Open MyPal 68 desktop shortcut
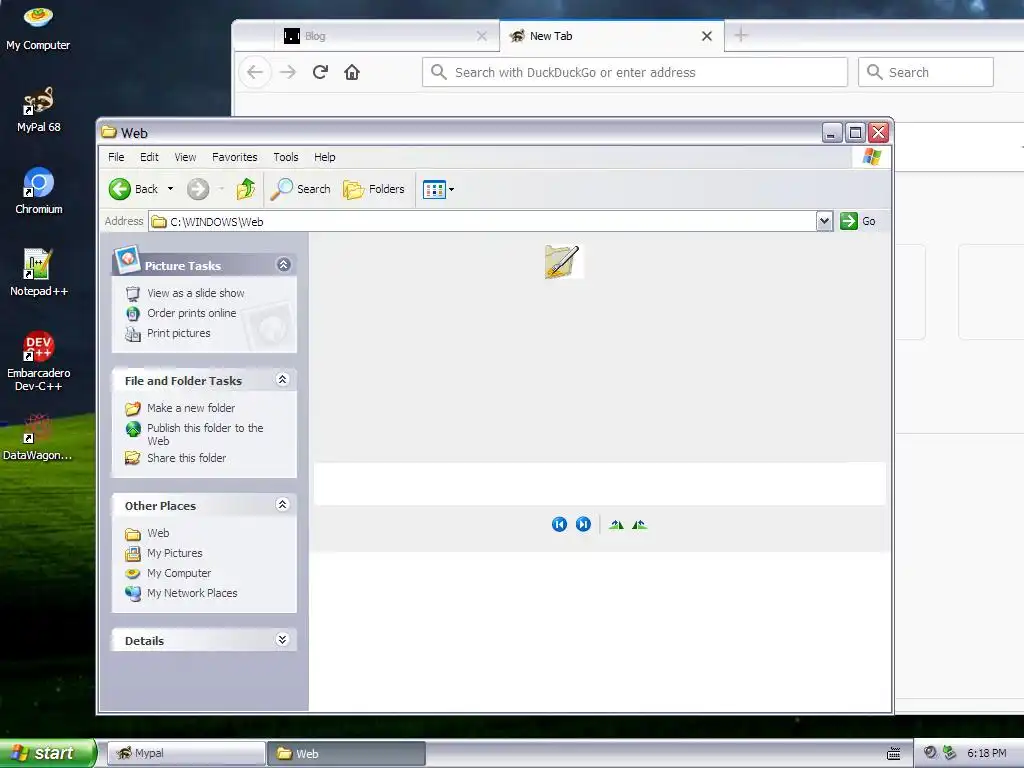Screen dimensions: 1024x768 [x=39, y=109]
